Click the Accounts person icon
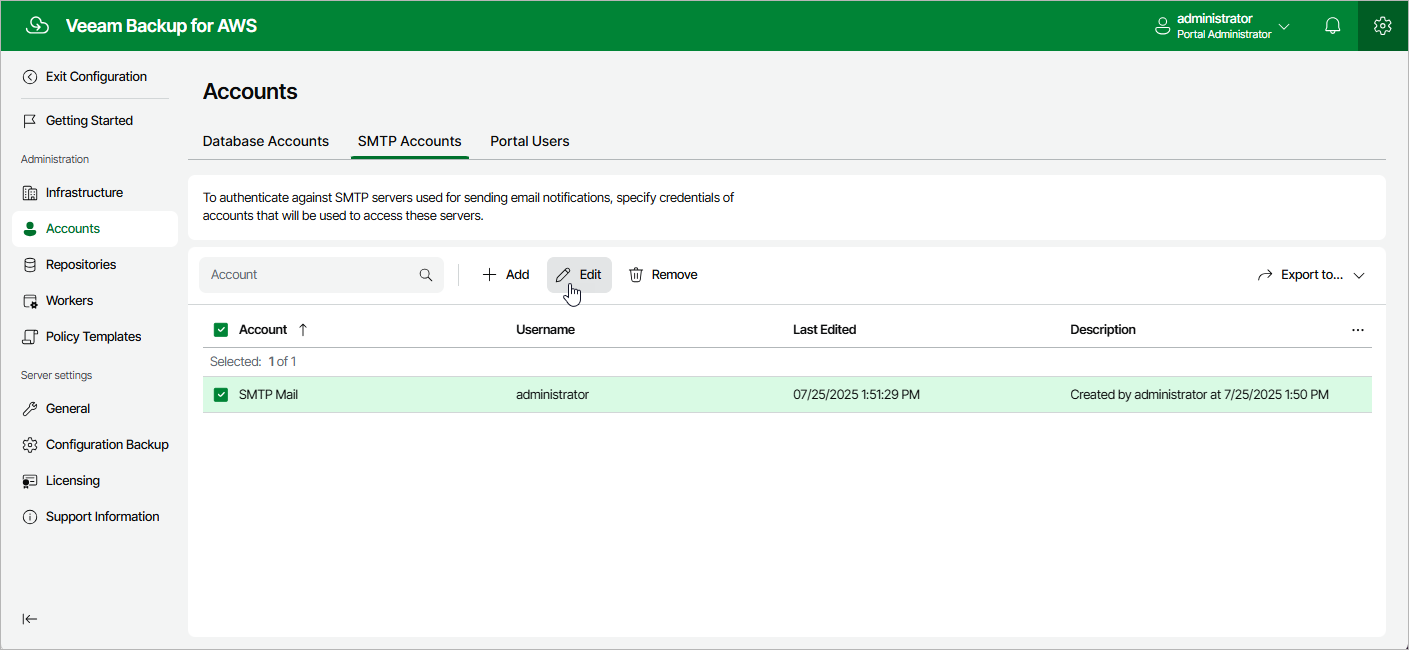This screenshot has height=650, width=1409. [x=30, y=229]
